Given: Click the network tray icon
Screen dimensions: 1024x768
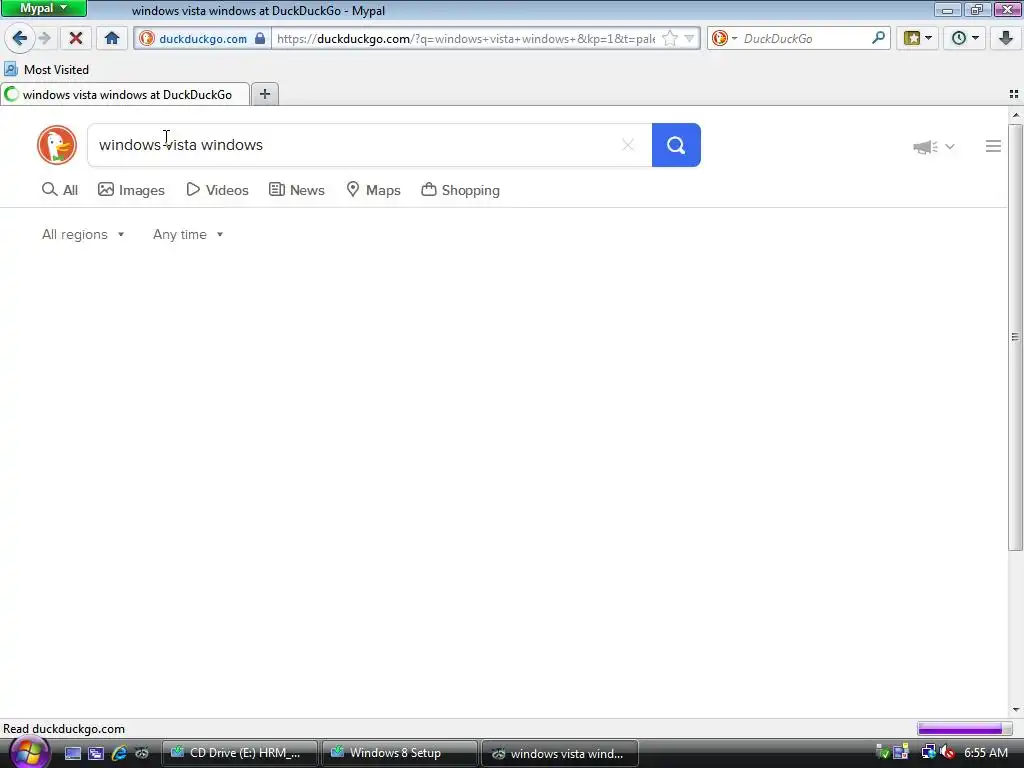Looking at the screenshot, I should tap(928, 753).
